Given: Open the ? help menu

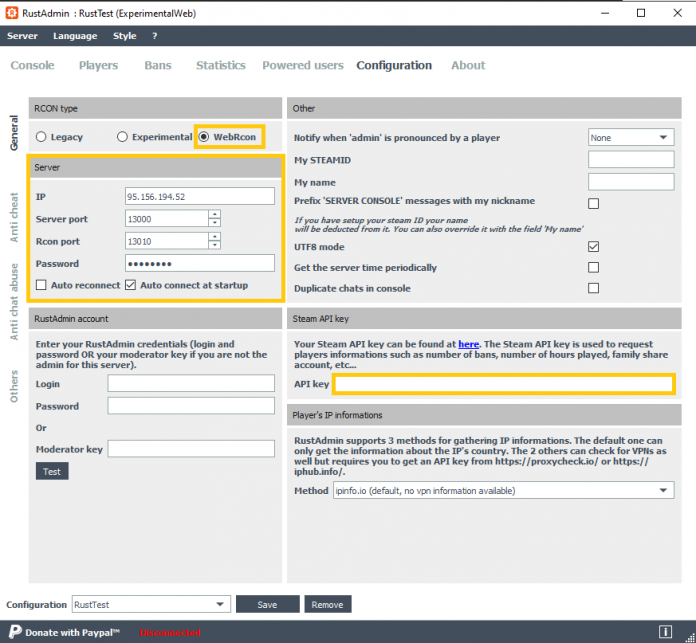Looking at the screenshot, I should pos(154,36).
